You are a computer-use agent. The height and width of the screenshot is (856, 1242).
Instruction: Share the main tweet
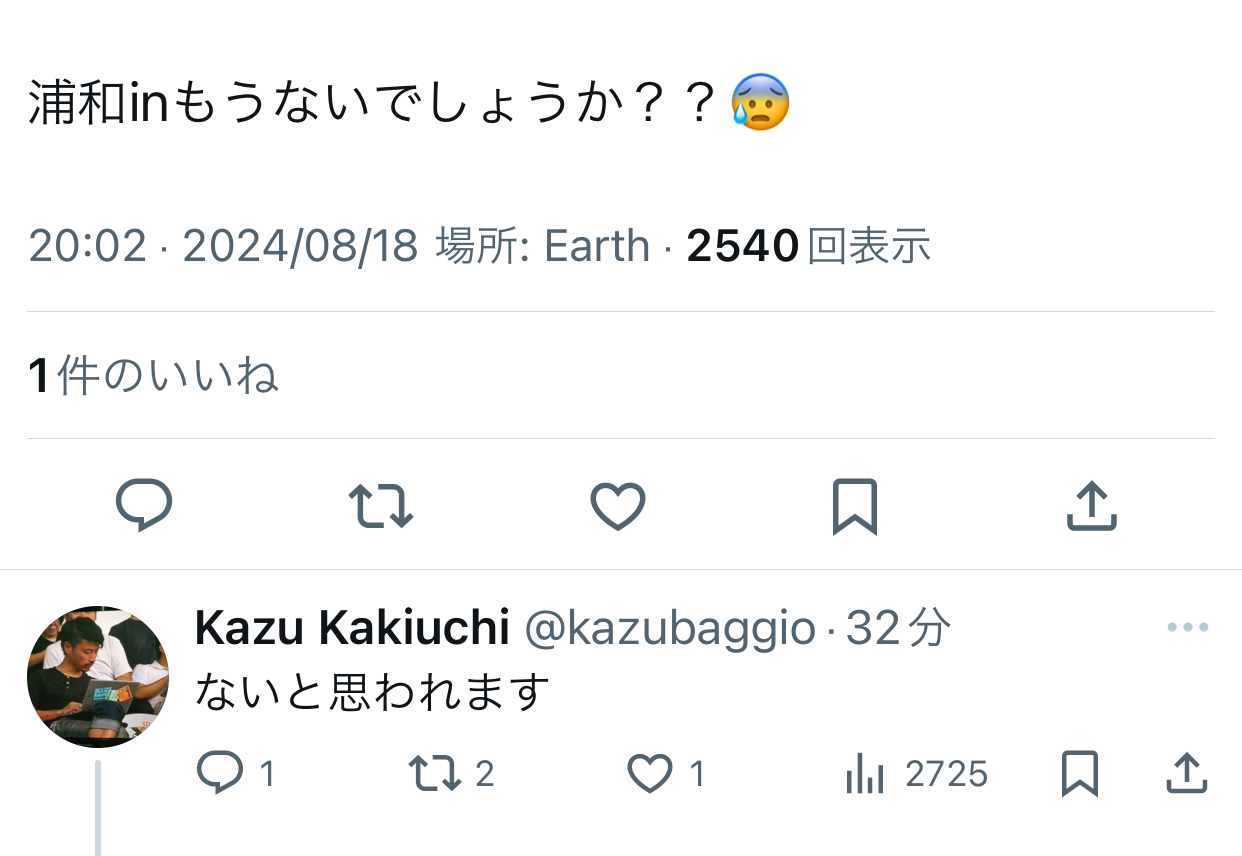tap(1091, 505)
